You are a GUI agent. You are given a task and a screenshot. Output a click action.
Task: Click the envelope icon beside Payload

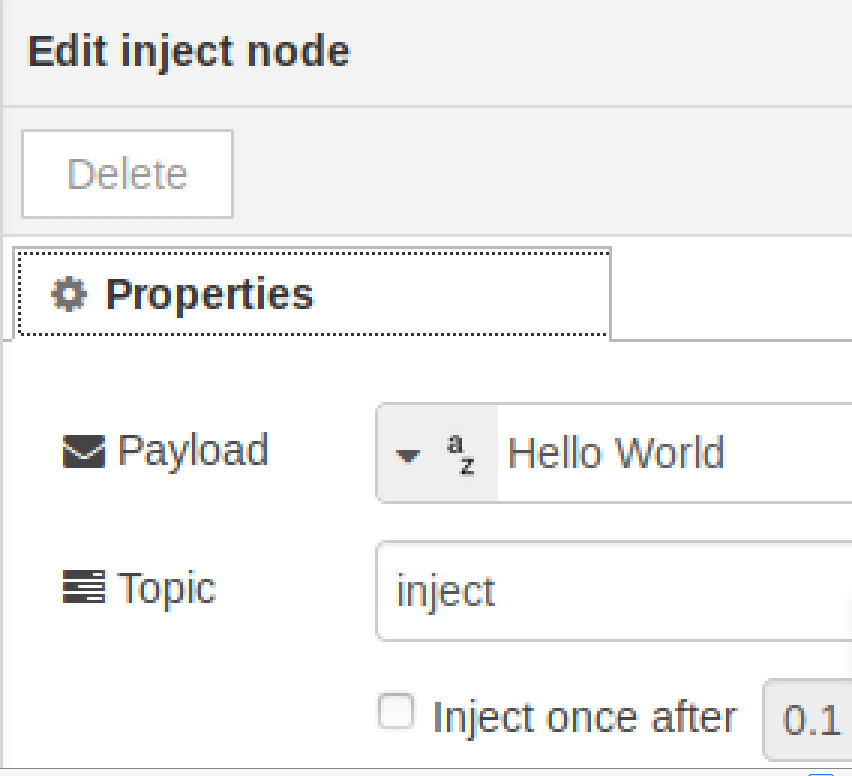(83, 452)
